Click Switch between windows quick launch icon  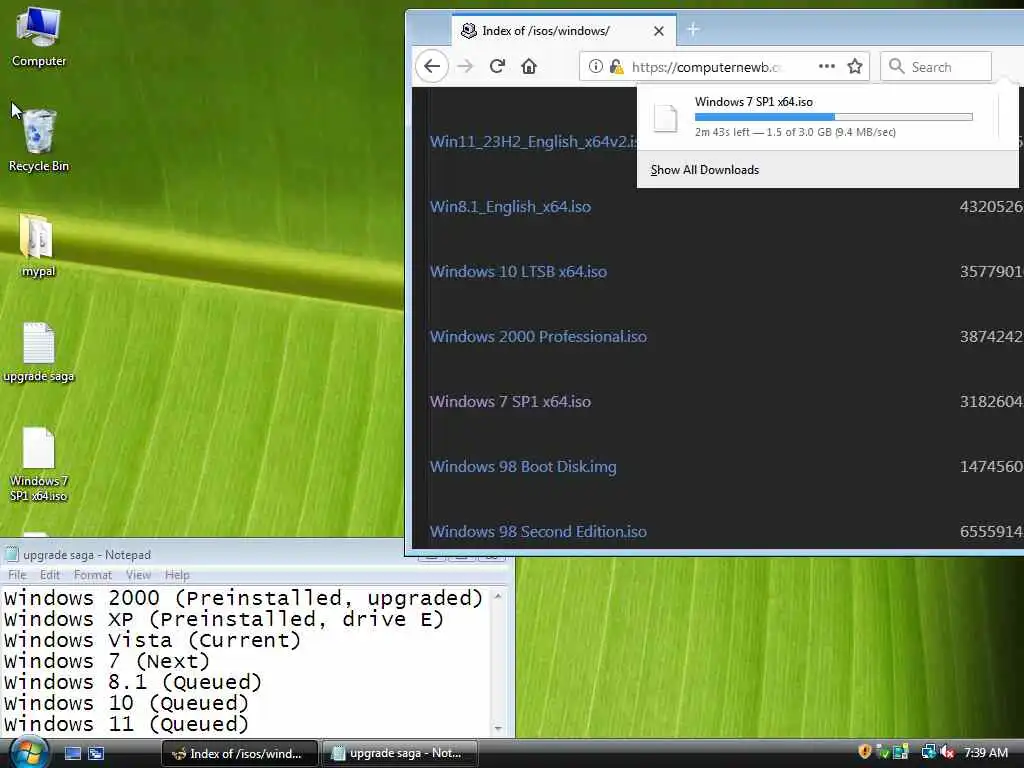[x=96, y=753]
